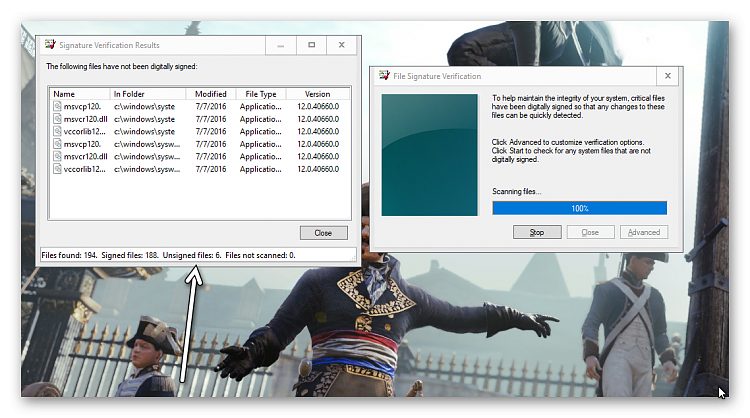The height and width of the screenshot is (418, 750).
Task: Click 12.0.40660.0 version in the first msvcp120 row
Action: (318, 106)
